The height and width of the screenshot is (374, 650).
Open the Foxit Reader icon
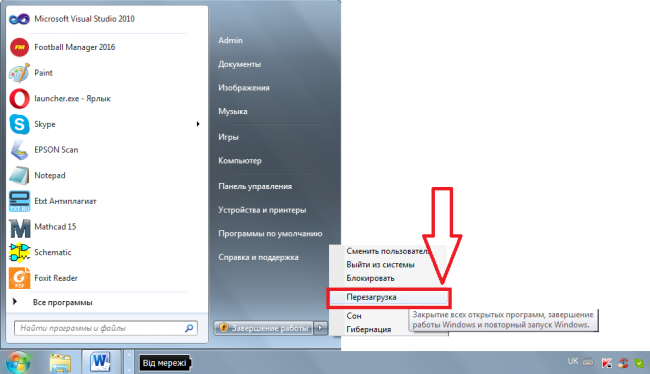pos(19,278)
